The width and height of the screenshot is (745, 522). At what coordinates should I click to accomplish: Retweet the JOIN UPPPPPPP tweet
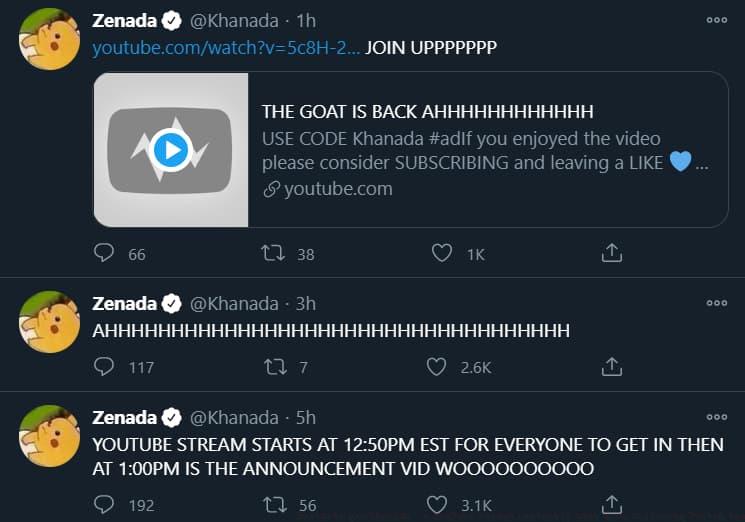pyautogui.click(x=273, y=253)
